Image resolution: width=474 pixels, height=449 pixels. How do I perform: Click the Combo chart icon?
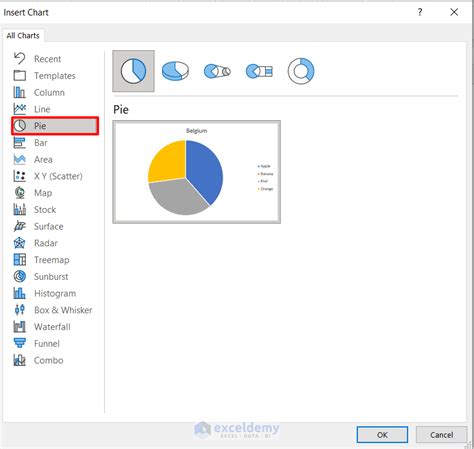[x=20, y=360]
